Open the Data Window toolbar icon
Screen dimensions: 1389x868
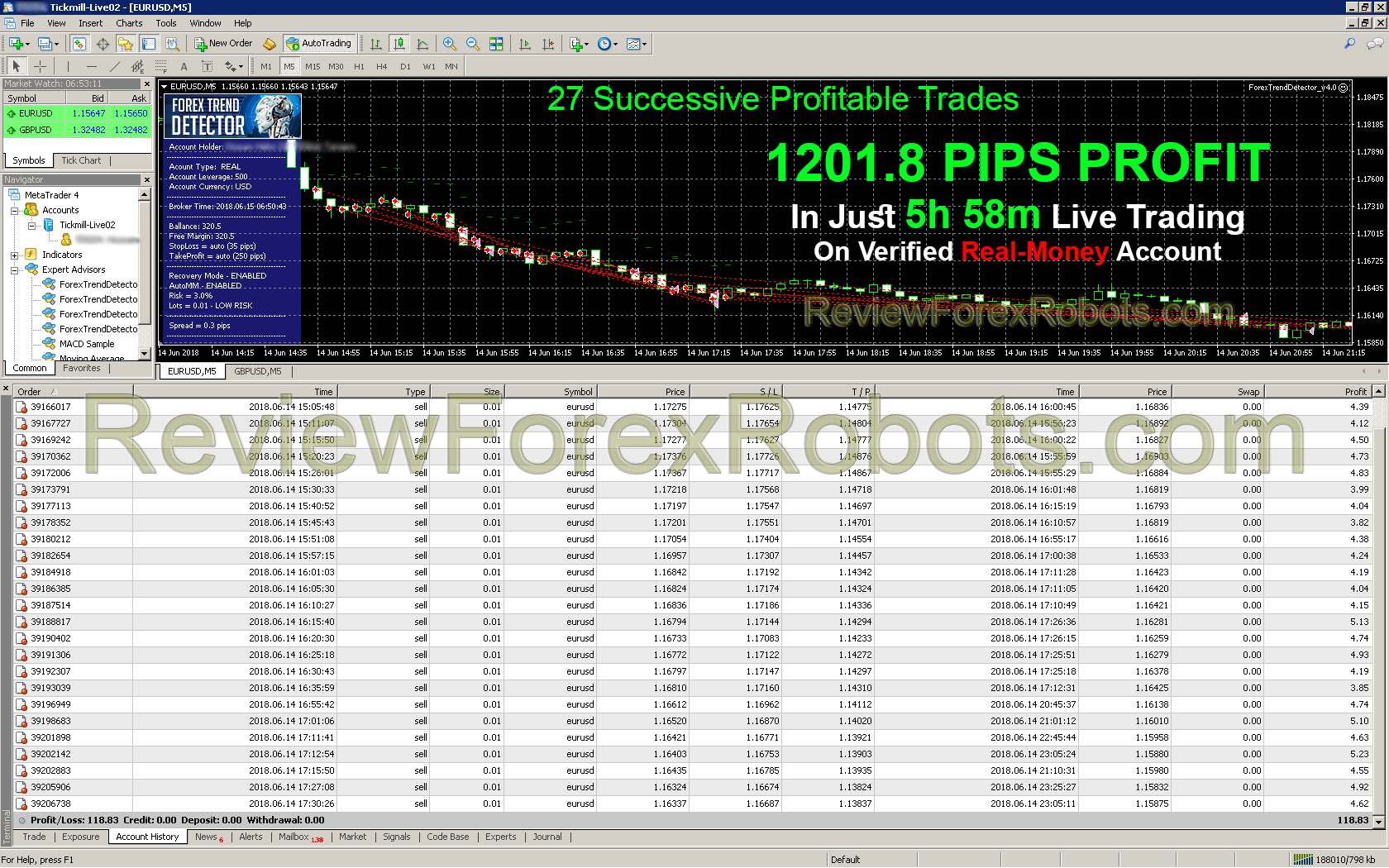click(103, 44)
